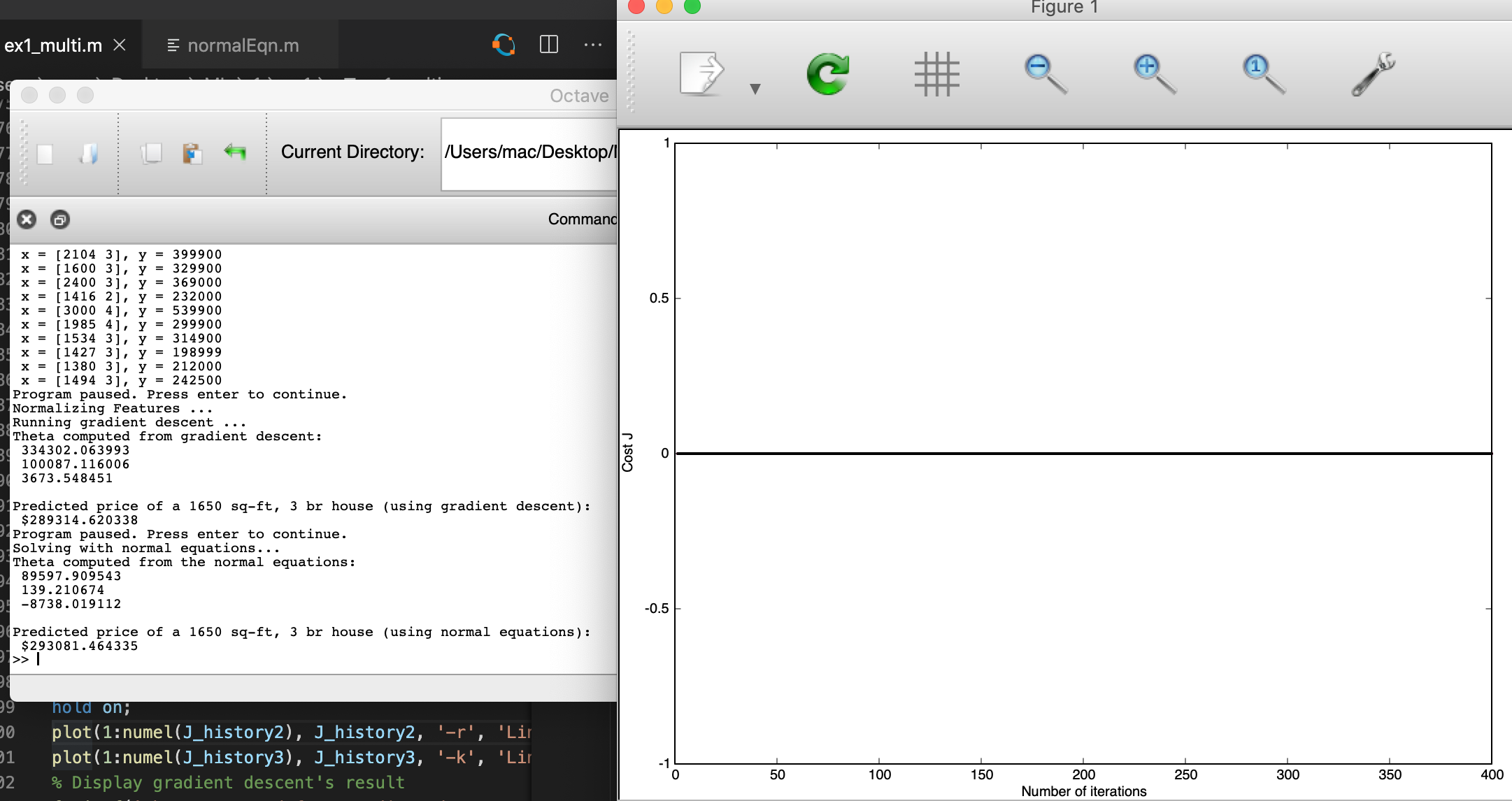Click the Current Directory path field
Viewport: 1512px width, 801px height.
[529, 153]
